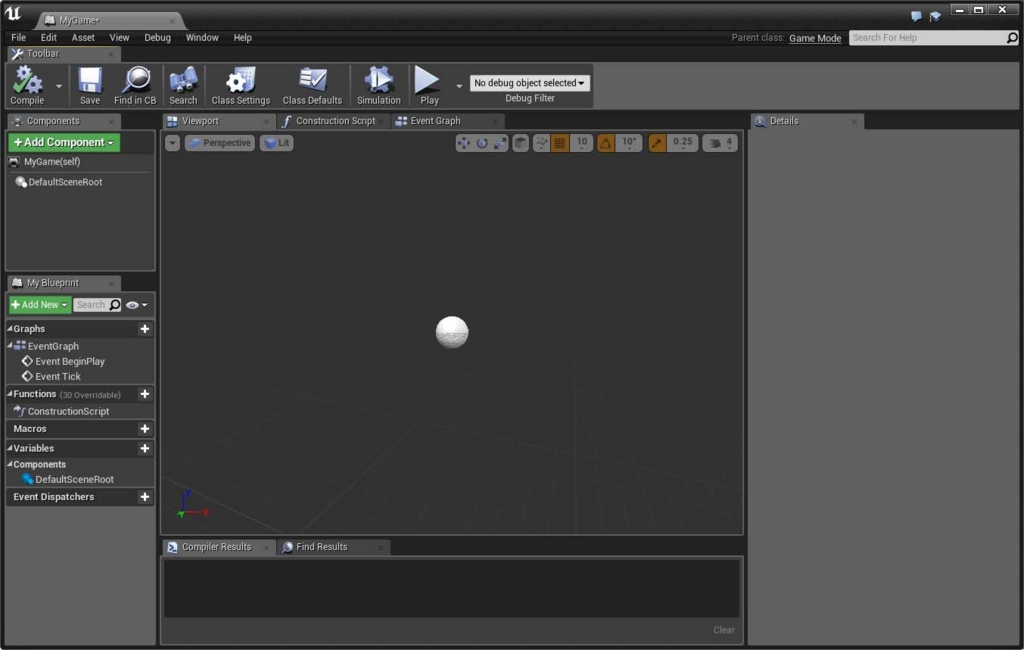Toggle rotation snapping on or off
Viewport: 1024px width, 650px height.
605,143
